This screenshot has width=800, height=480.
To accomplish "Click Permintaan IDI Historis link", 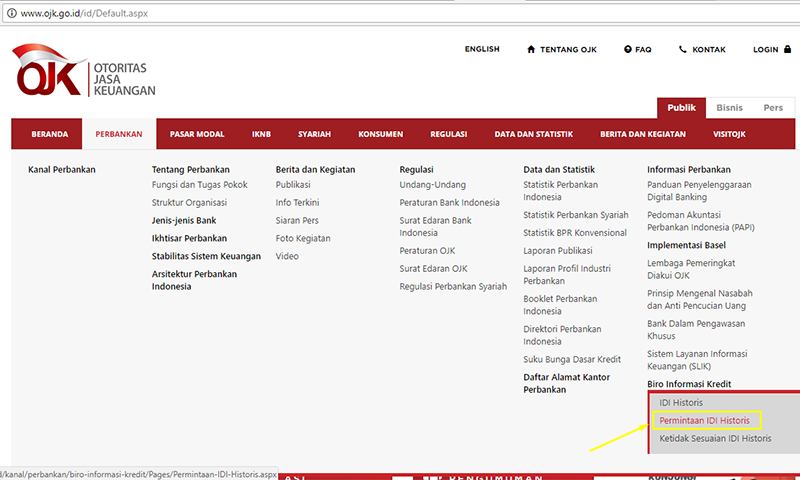I will 704,421.
